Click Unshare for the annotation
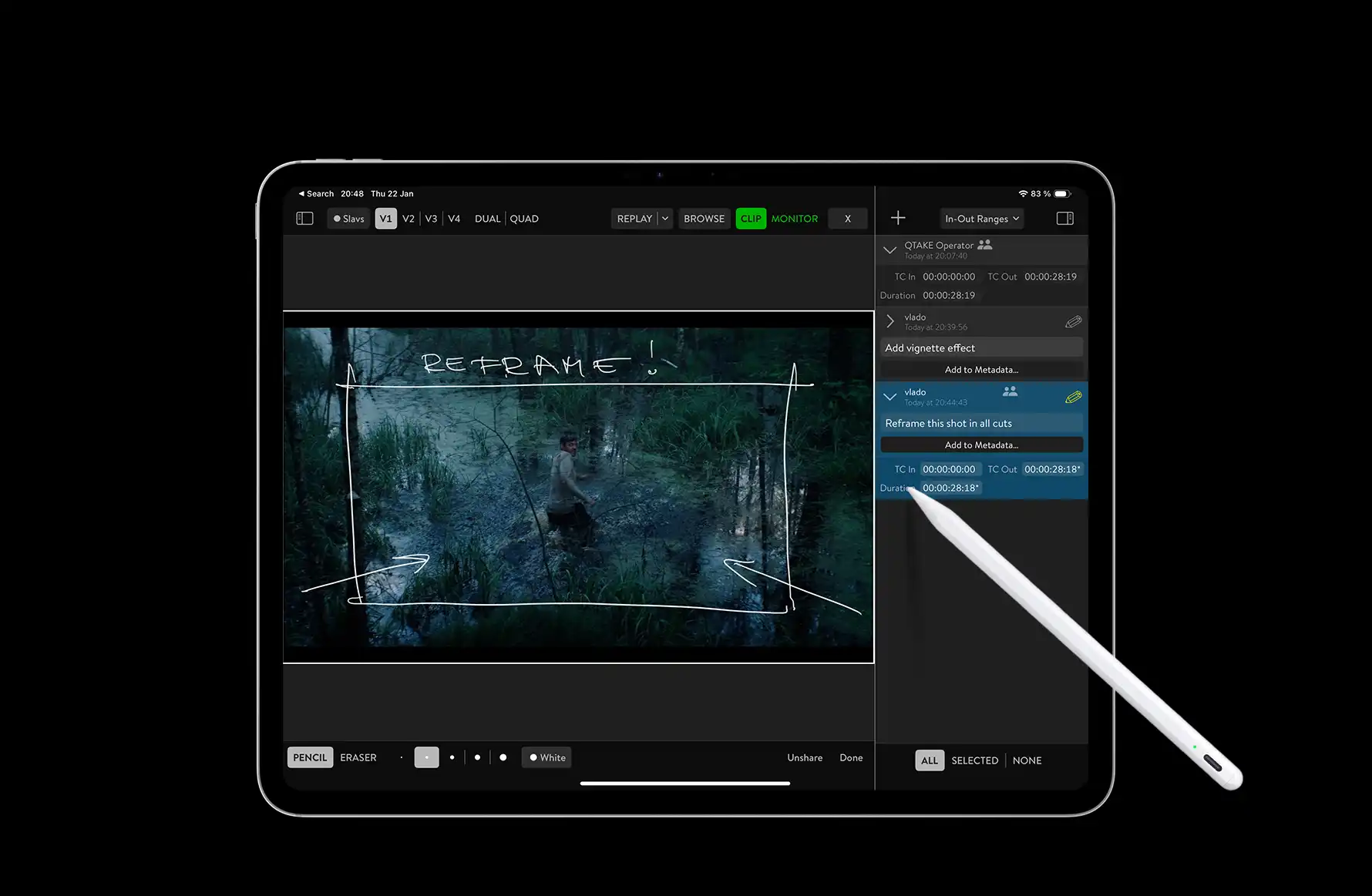Viewport: 1372px width, 896px height. coord(805,758)
